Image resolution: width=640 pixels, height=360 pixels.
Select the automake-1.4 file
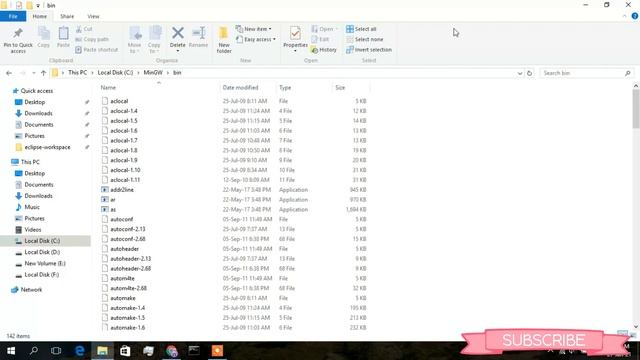coord(127,308)
